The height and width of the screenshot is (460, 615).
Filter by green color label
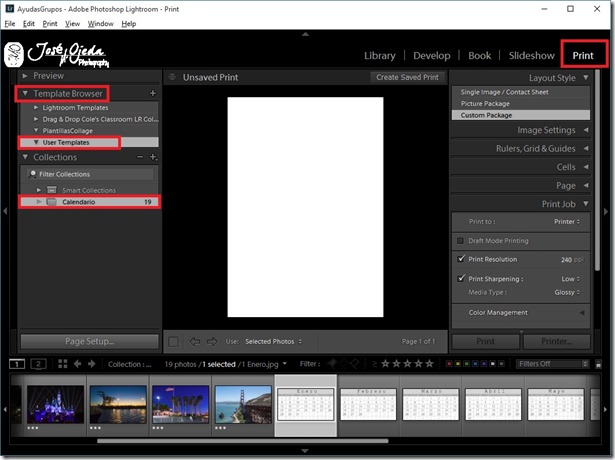[x=467, y=364]
